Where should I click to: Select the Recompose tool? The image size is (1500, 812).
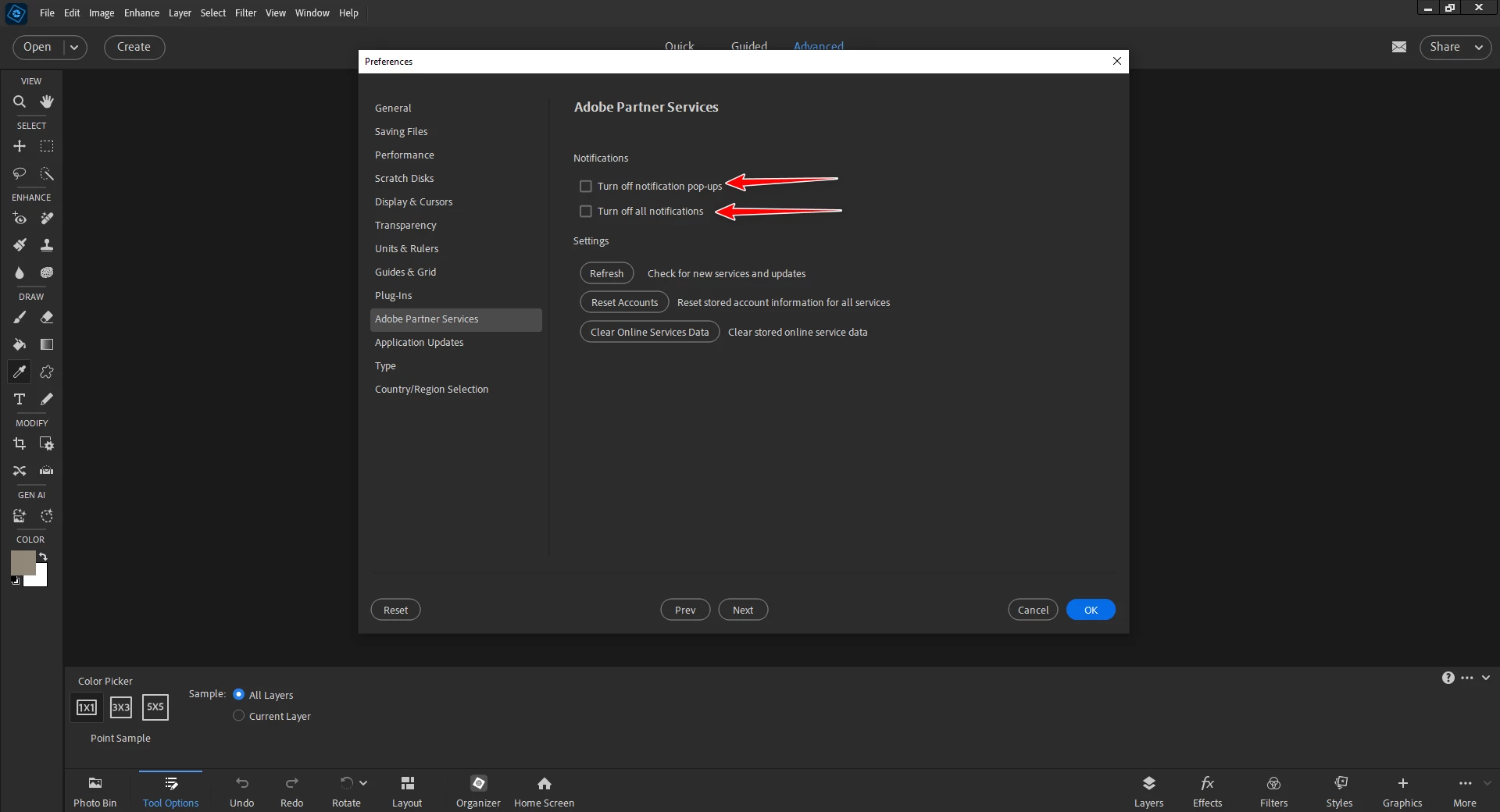pyautogui.click(x=47, y=443)
